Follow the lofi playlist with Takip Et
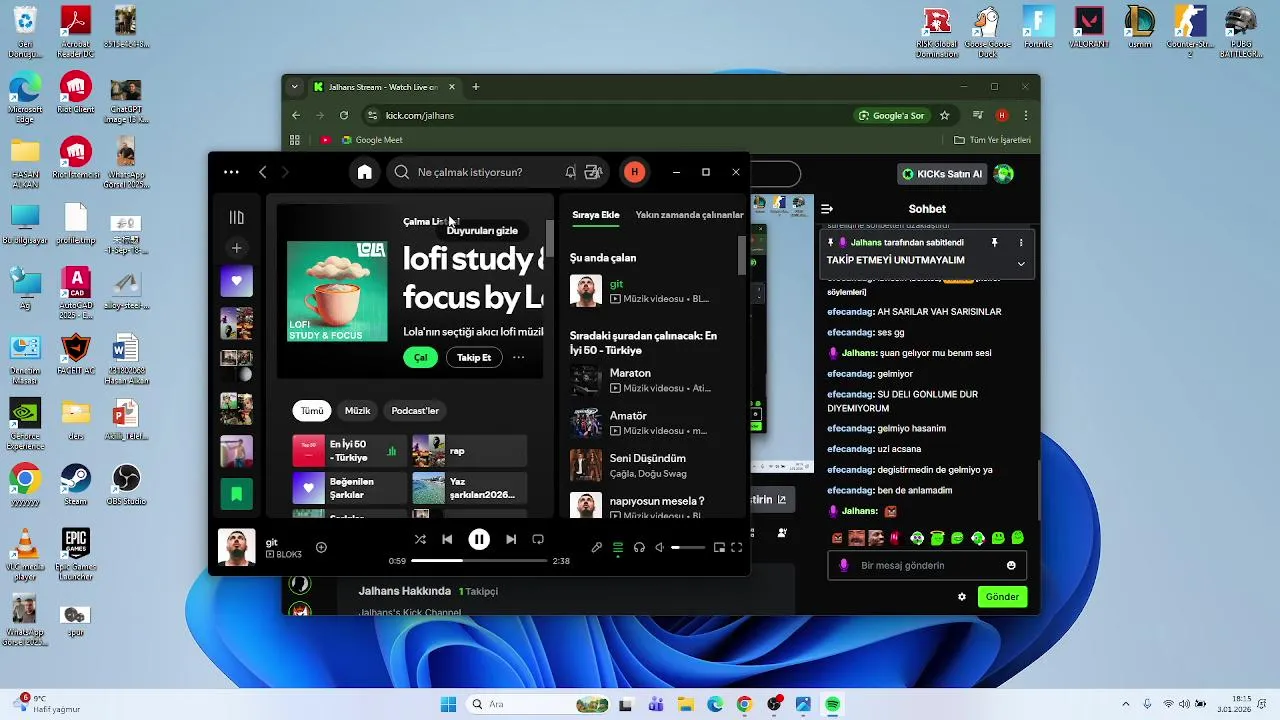The height and width of the screenshot is (720, 1280). pyautogui.click(x=474, y=357)
